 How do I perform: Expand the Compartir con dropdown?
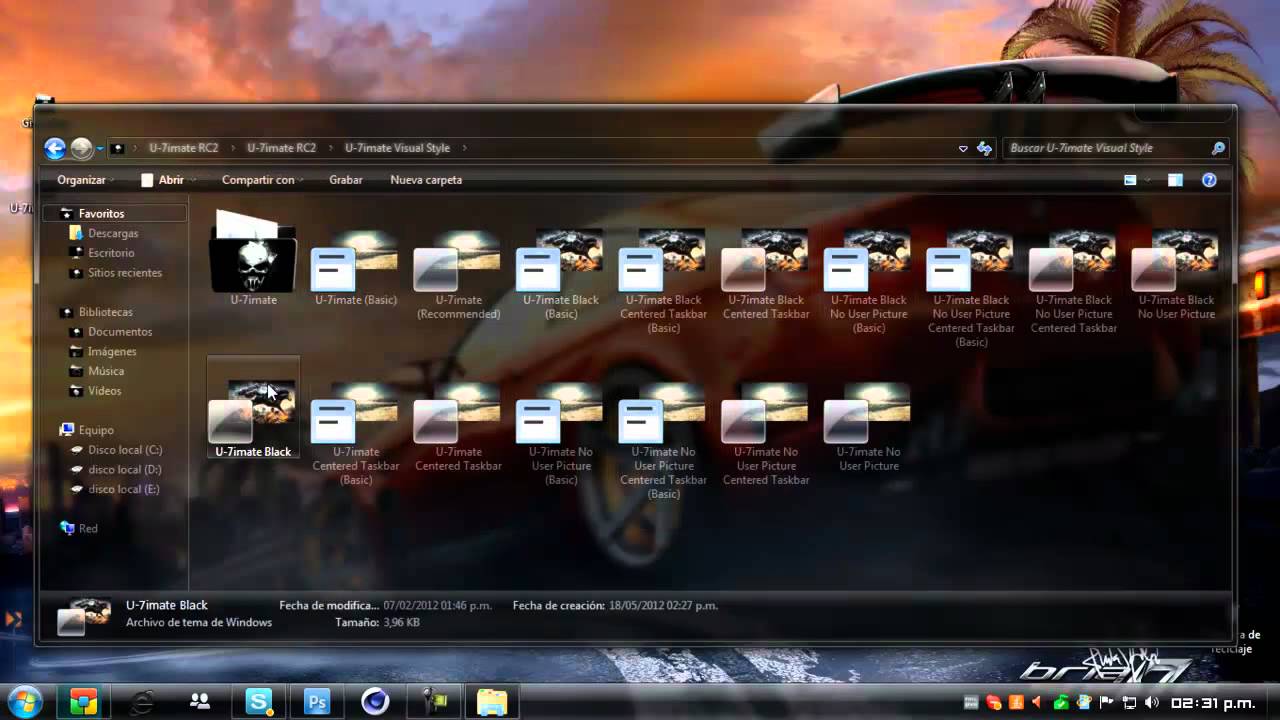coord(263,180)
